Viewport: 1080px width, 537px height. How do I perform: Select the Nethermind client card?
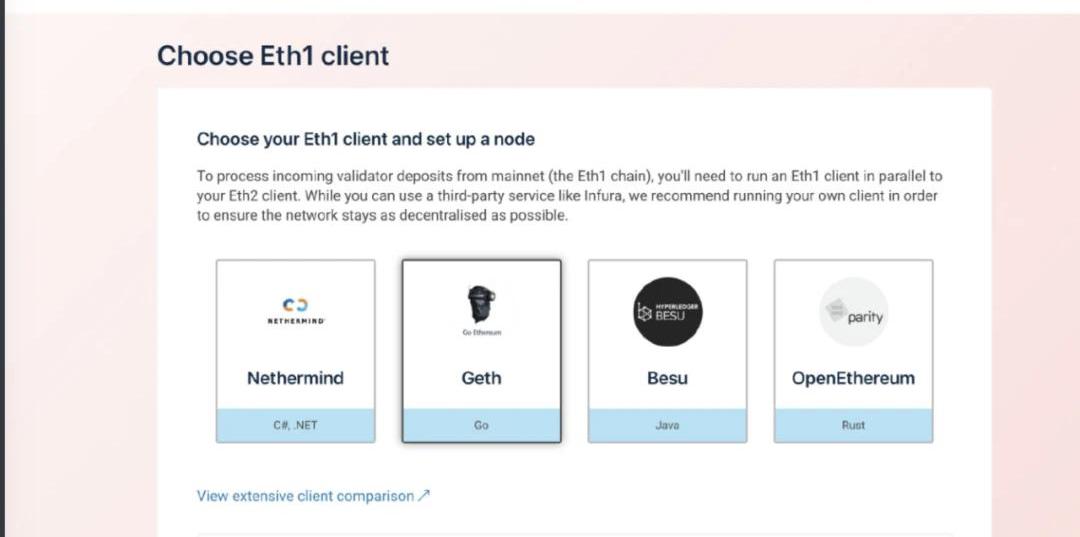[x=295, y=351]
